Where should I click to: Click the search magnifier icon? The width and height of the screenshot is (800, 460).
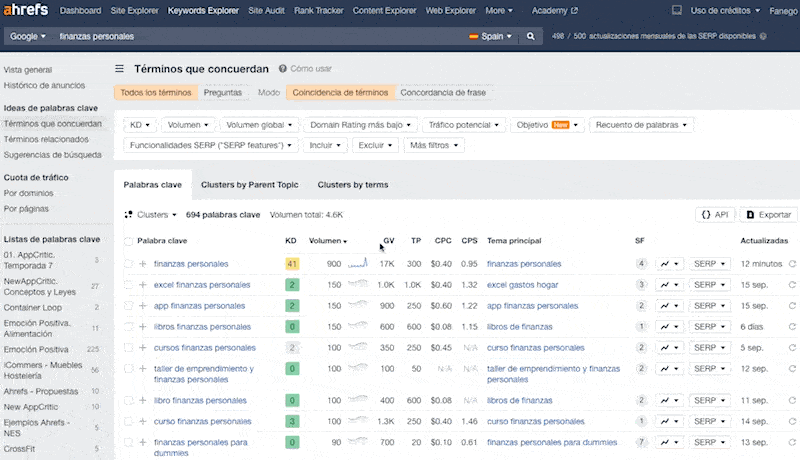[x=531, y=36]
